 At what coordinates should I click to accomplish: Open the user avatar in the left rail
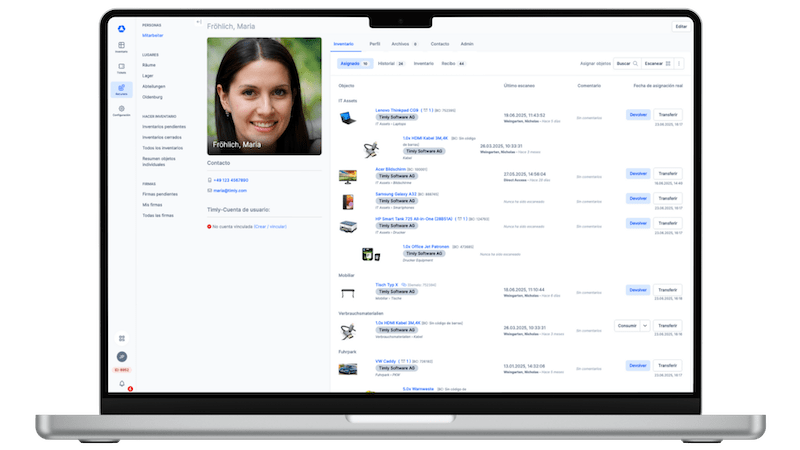tap(122, 357)
